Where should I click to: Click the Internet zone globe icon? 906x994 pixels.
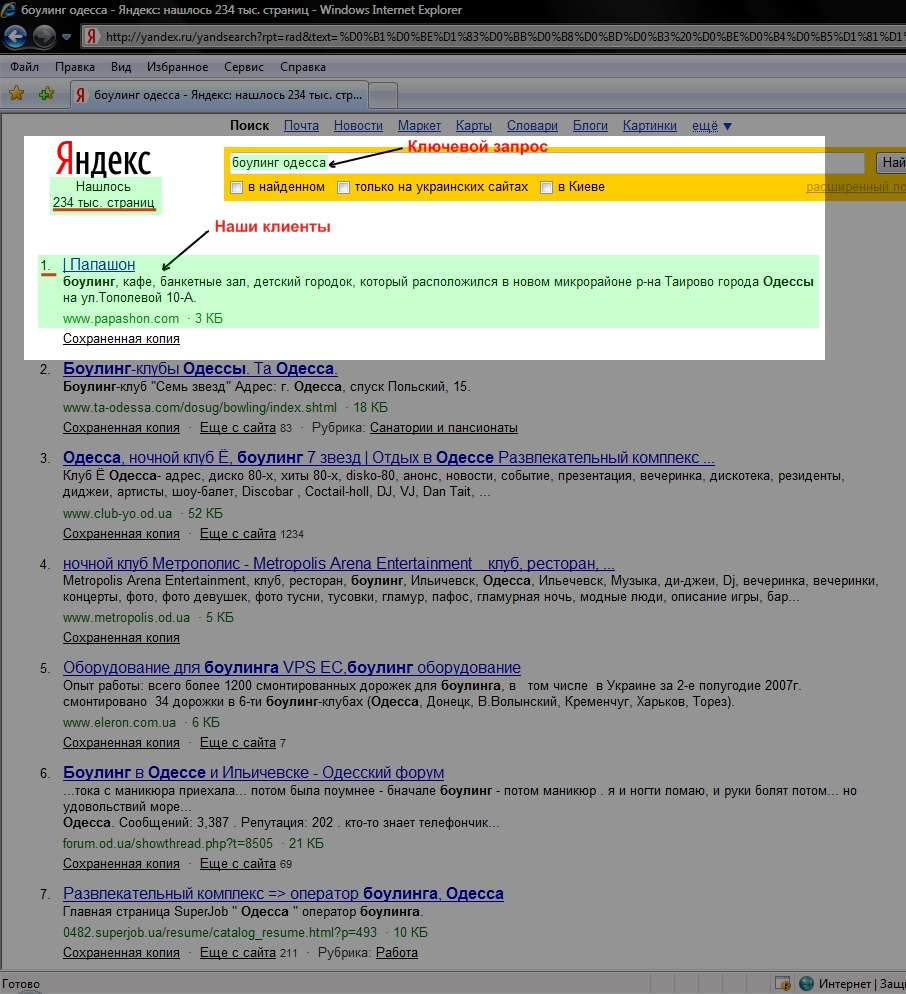[806, 983]
